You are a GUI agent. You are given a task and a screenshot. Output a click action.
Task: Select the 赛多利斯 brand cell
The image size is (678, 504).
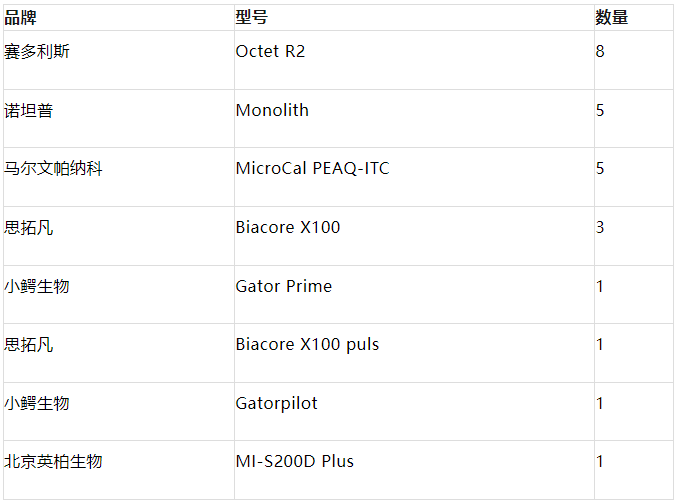pos(37,51)
